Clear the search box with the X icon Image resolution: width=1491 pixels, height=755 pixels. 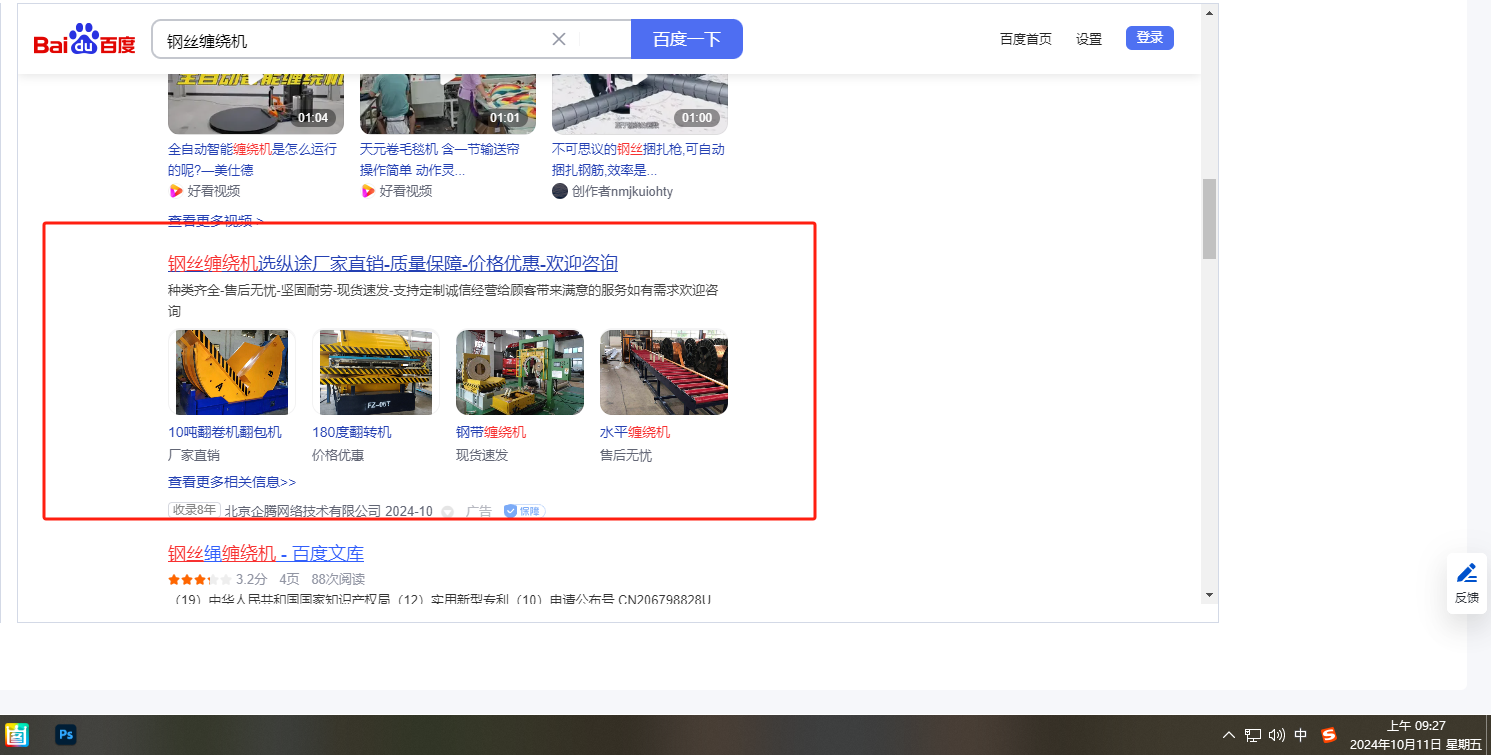(x=559, y=39)
